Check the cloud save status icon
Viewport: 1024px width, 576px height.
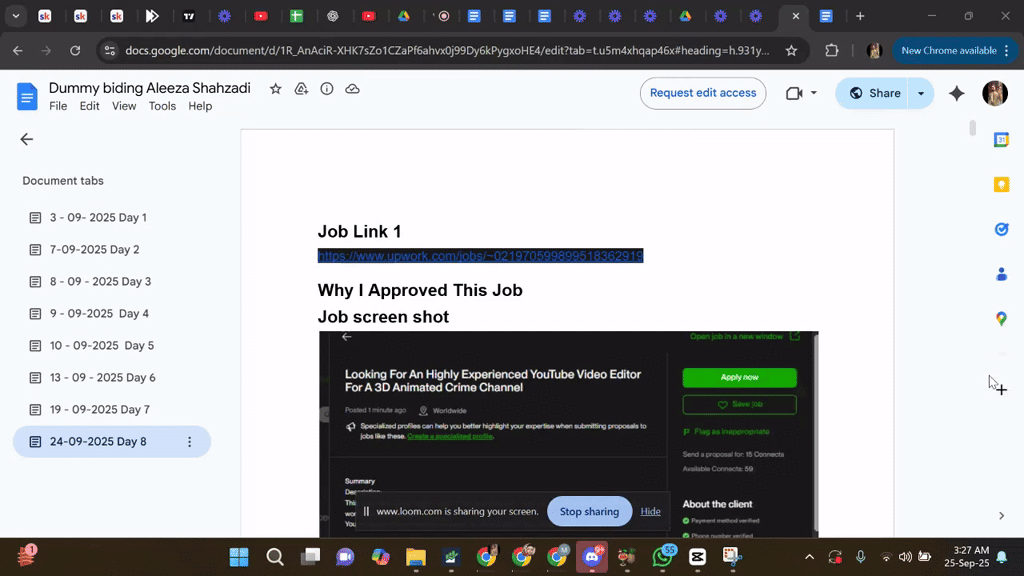point(352,89)
